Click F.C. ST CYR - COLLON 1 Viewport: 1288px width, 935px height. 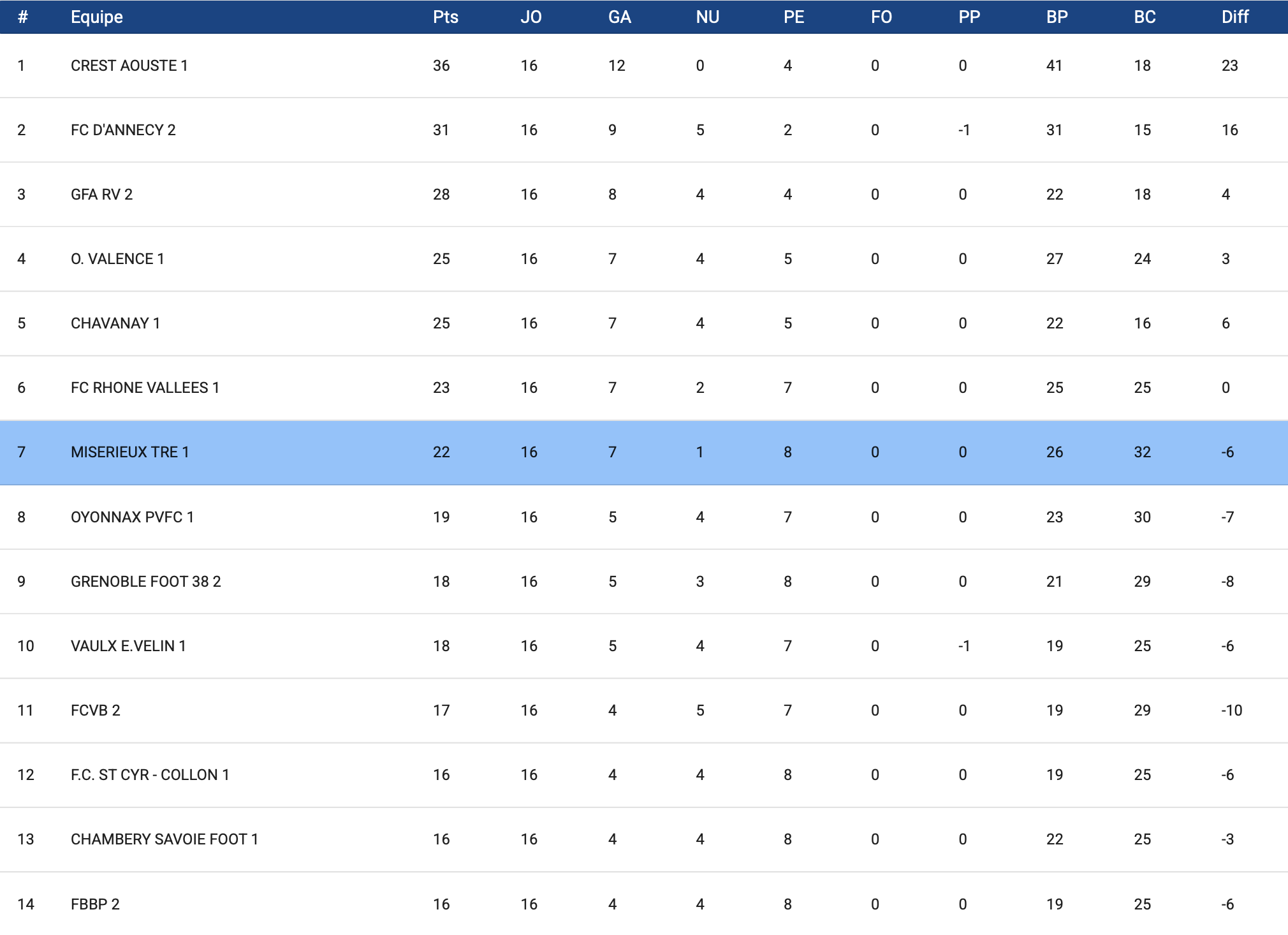coord(150,775)
